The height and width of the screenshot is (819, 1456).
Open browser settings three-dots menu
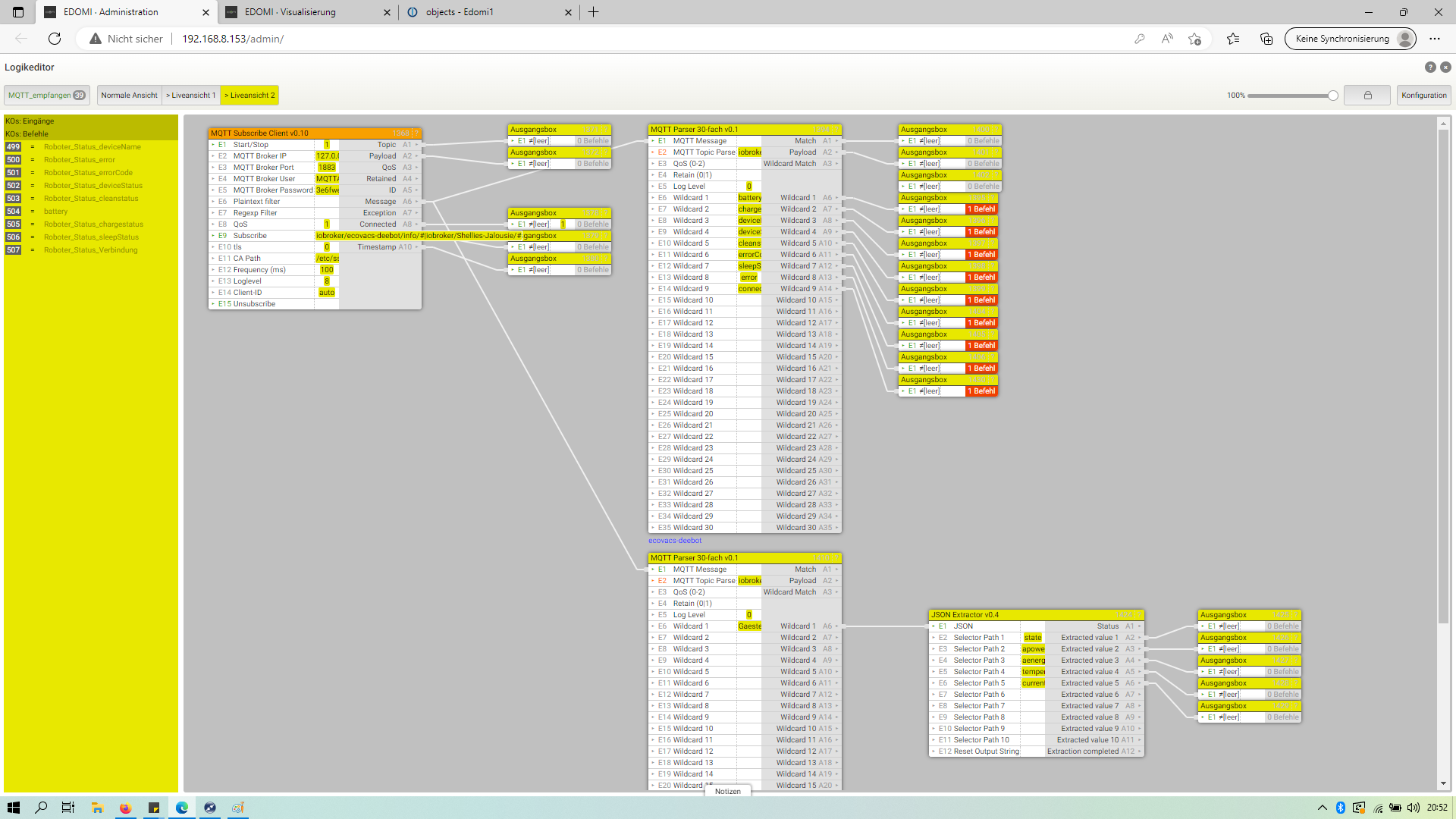[1434, 39]
